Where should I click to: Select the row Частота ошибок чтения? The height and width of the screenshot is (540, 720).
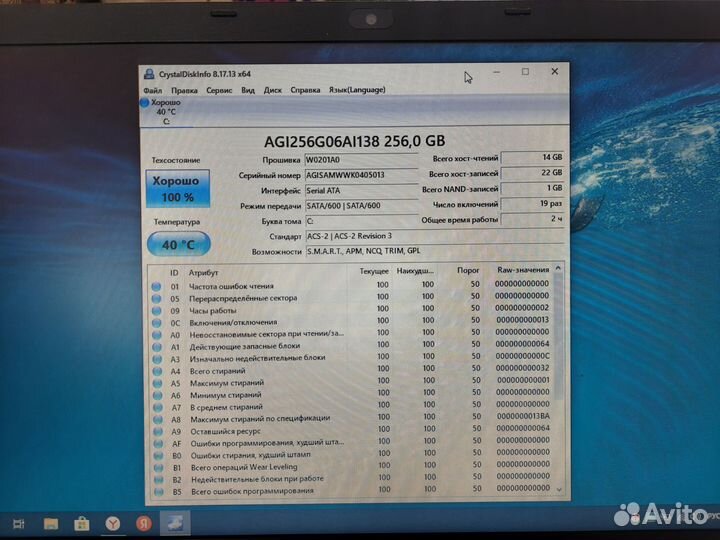point(351,285)
